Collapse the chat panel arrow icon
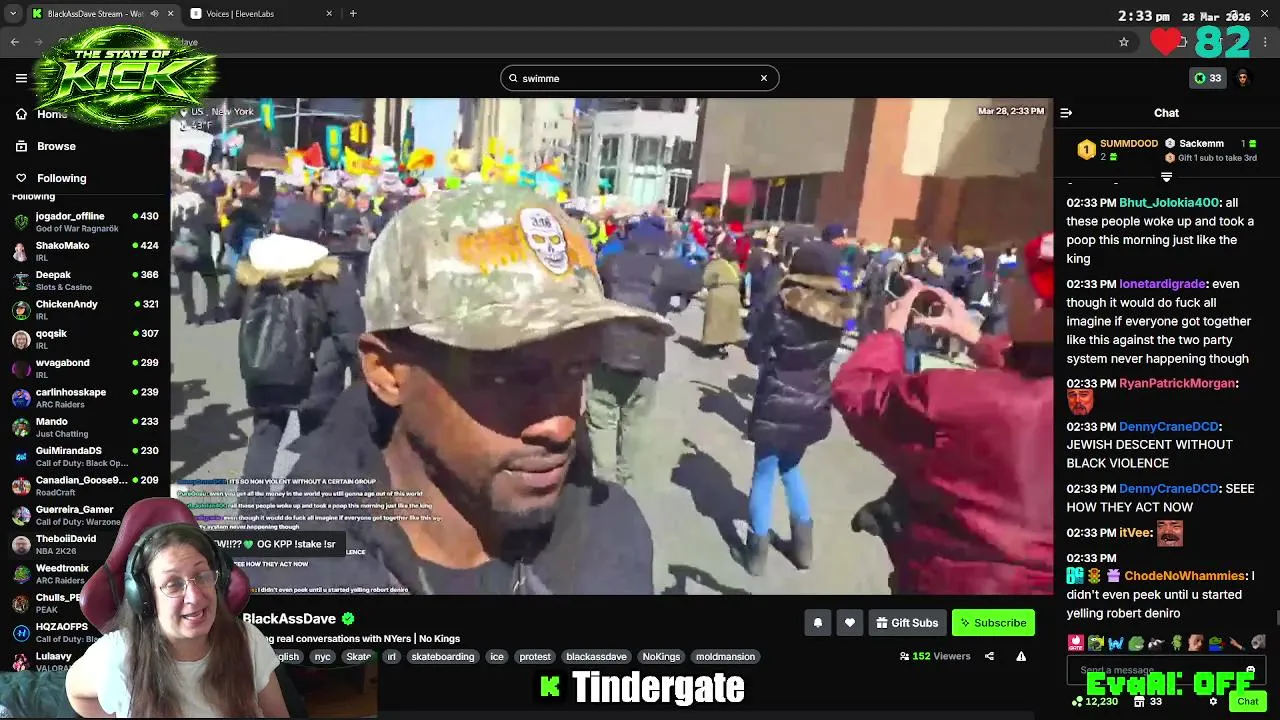This screenshot has width=1280, height=720. pos(1066,113)
